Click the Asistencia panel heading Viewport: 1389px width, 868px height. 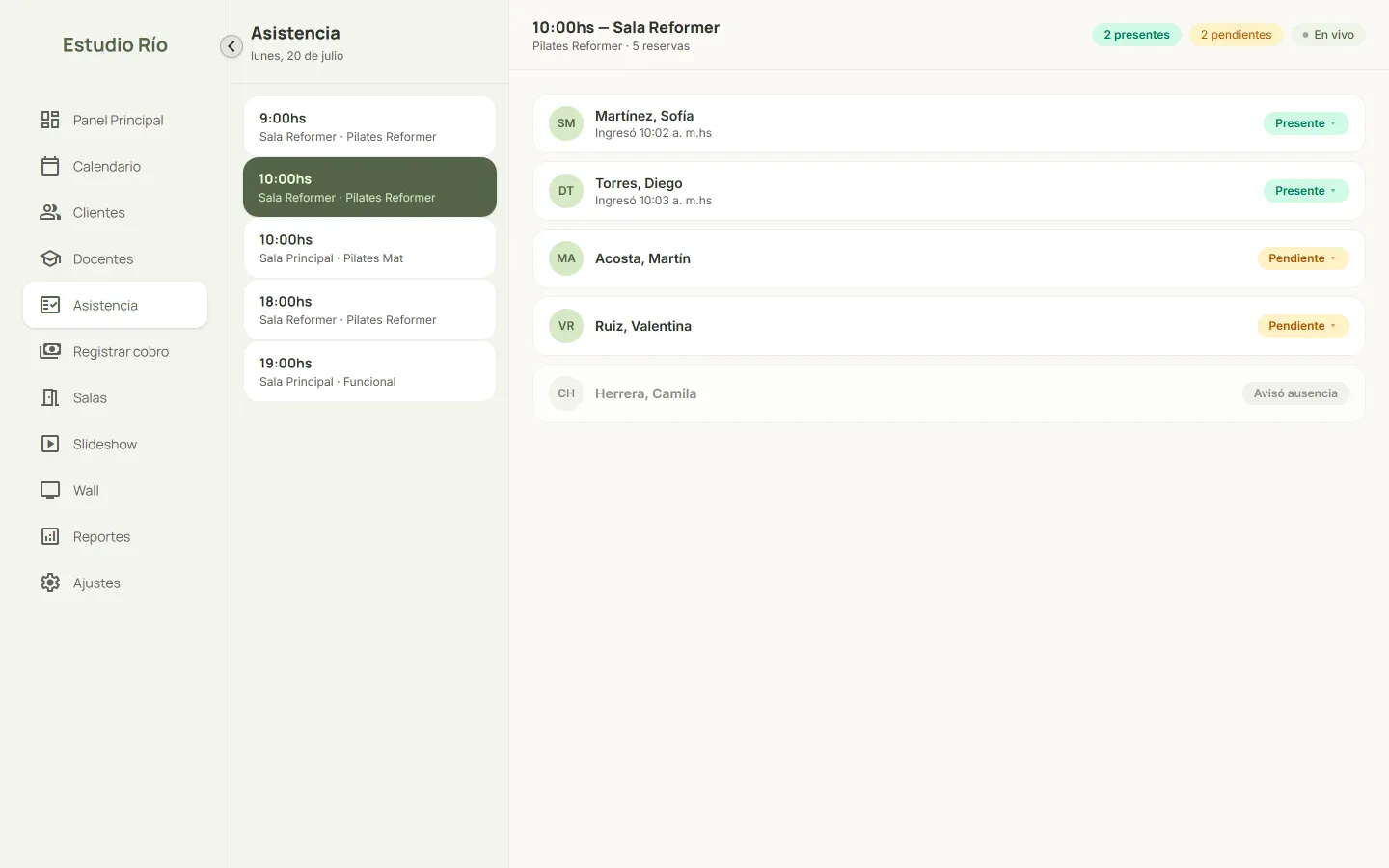coord(295,33)
